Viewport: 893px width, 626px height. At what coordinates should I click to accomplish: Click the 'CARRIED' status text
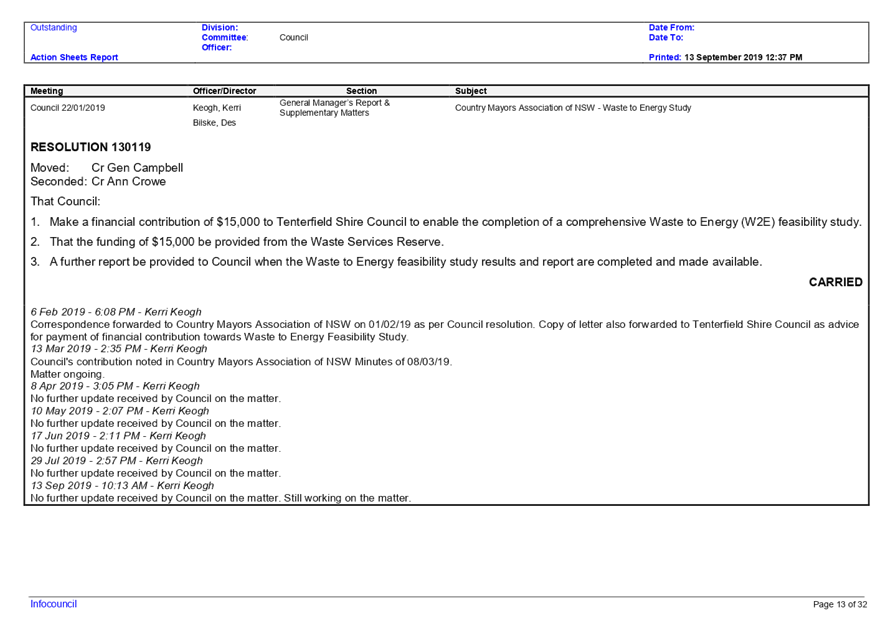835,282
